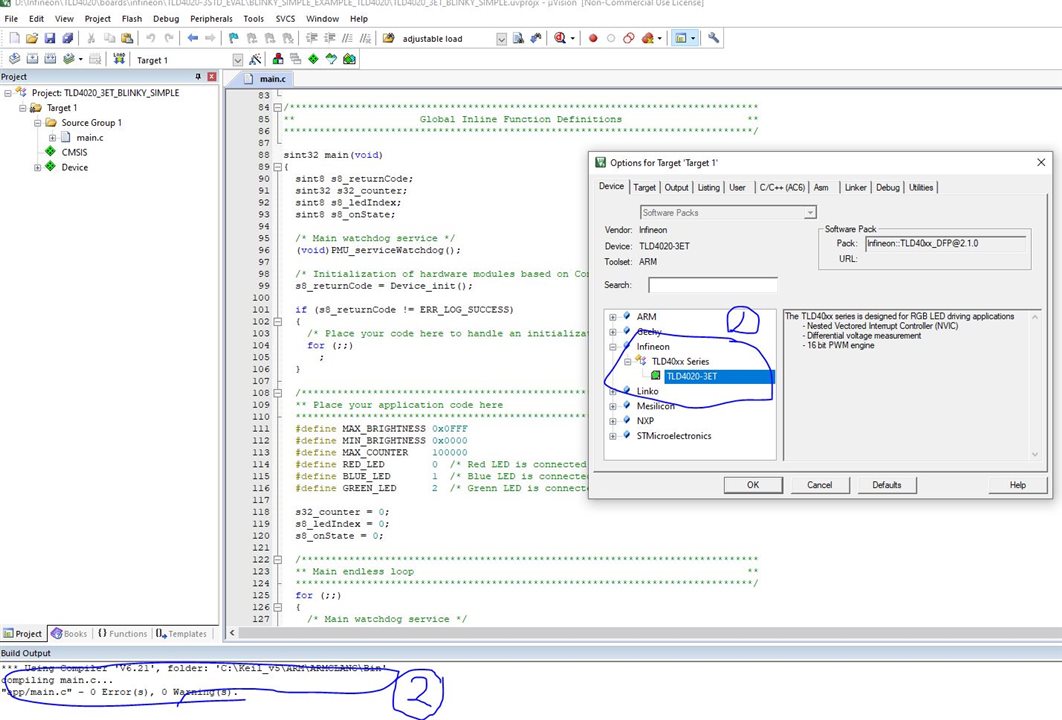Open the Flash menu
1062x720 pixels.
click(x=131, y=18)
